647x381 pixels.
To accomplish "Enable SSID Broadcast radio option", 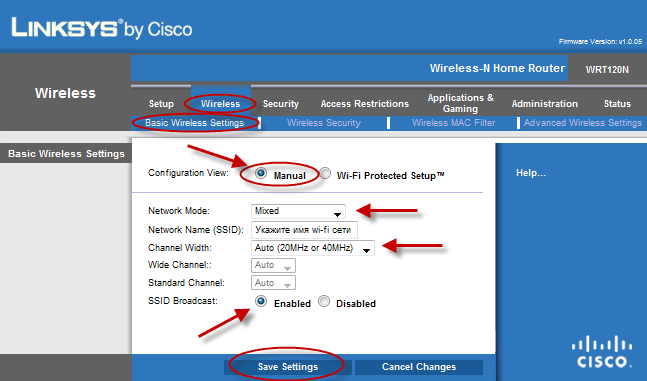I will pyautogui.click(x=261, y=301).
